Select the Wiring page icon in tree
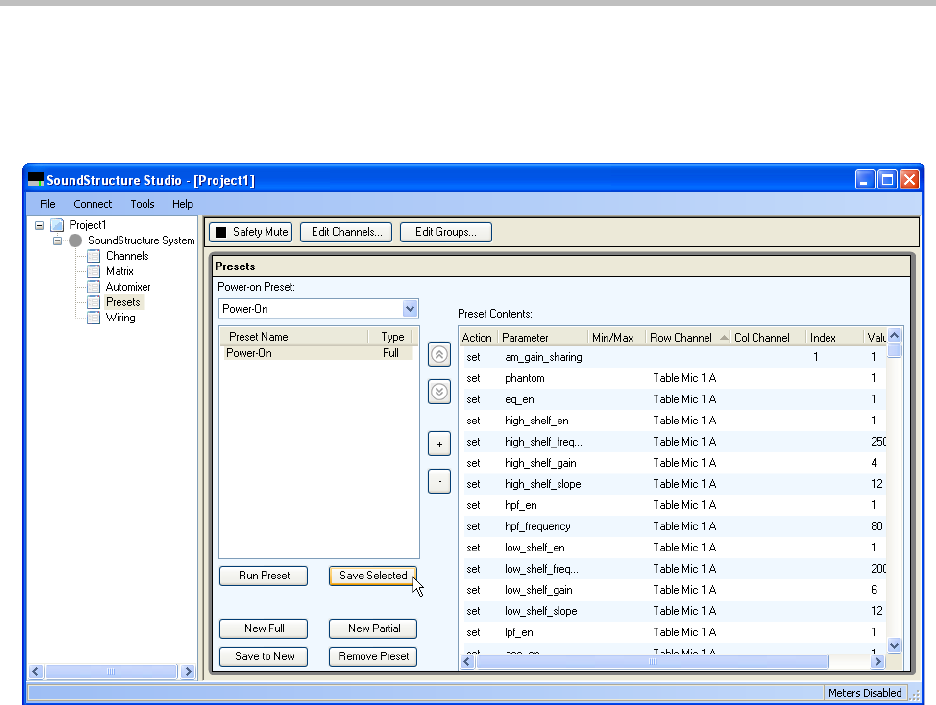This screenshot has height=705, width=936. click(94, 318)
